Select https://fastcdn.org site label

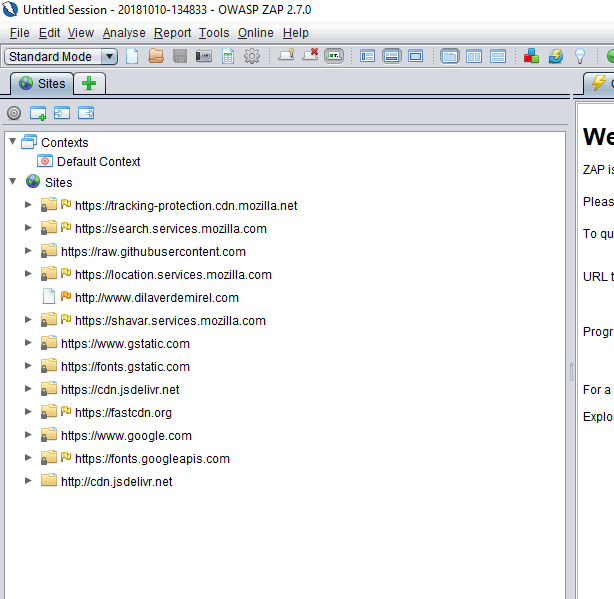(x=123, y=413)
